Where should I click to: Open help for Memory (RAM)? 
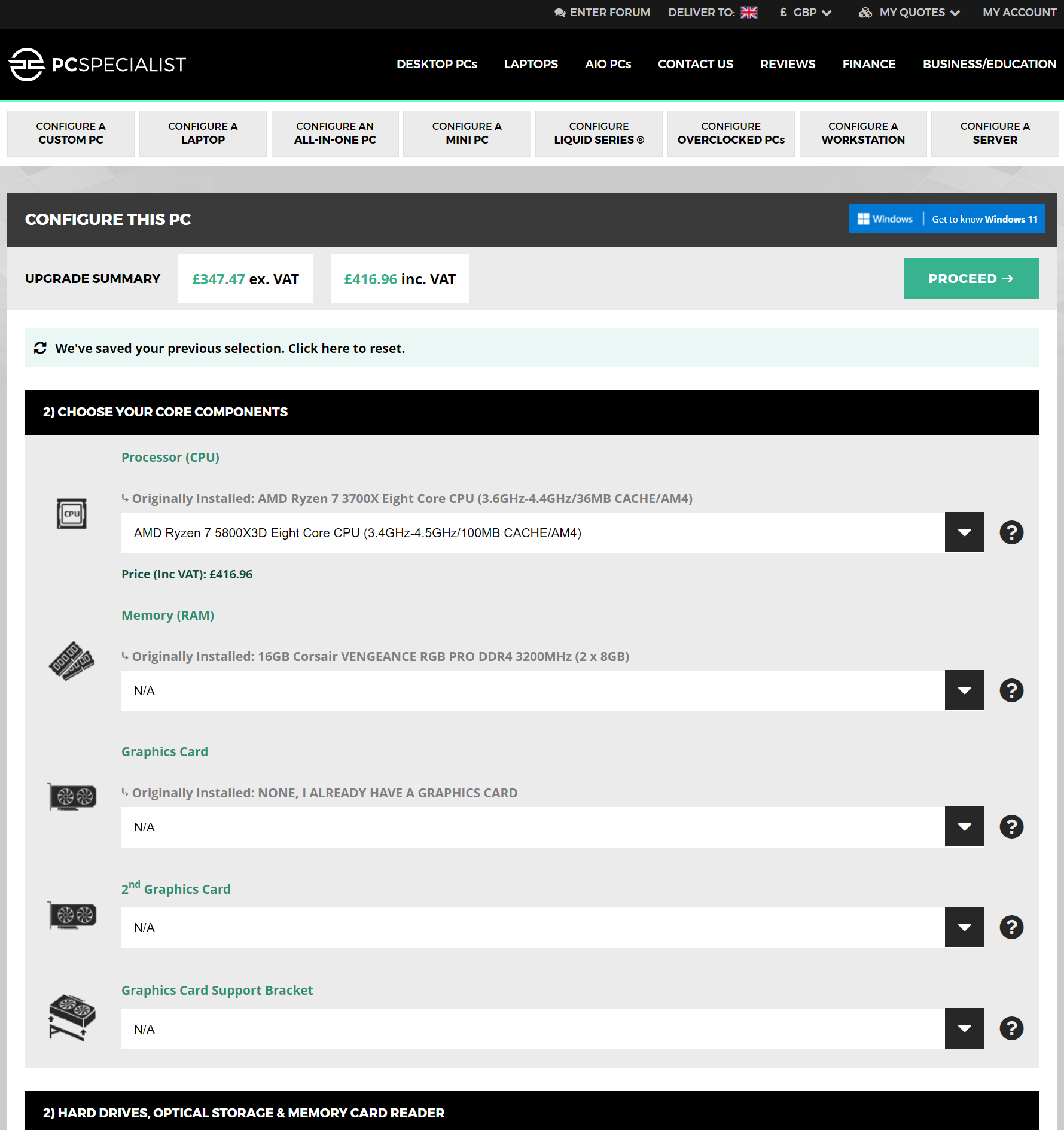tap(1011, 690)
